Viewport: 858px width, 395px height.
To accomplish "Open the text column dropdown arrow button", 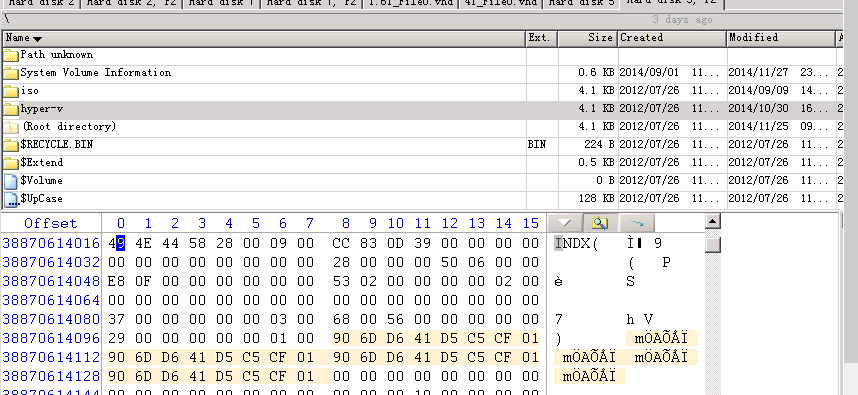I will coord(564,223).
